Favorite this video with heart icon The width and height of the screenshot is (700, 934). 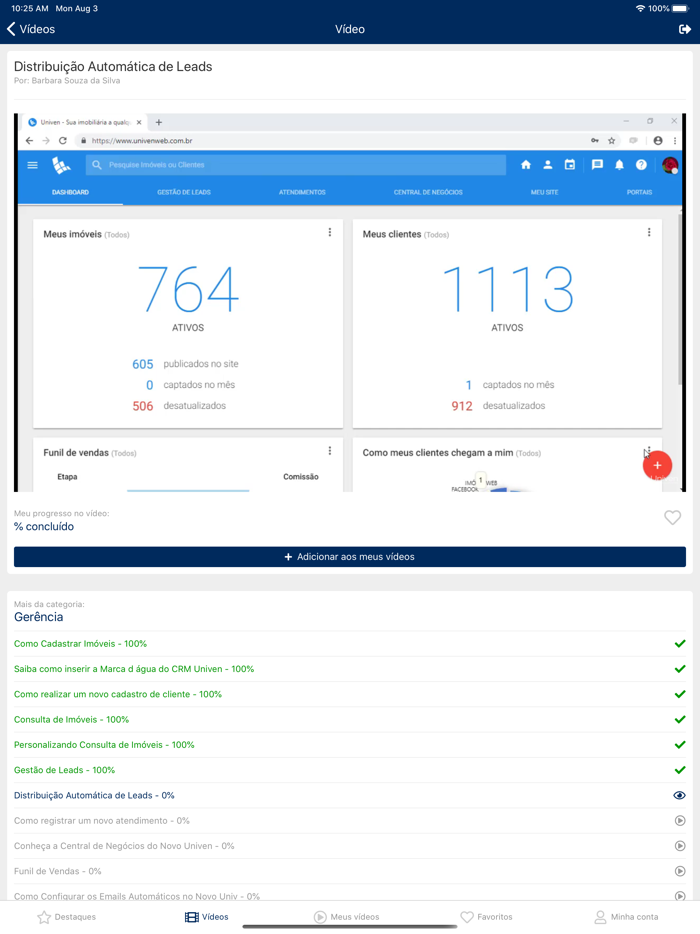(672, 517)
